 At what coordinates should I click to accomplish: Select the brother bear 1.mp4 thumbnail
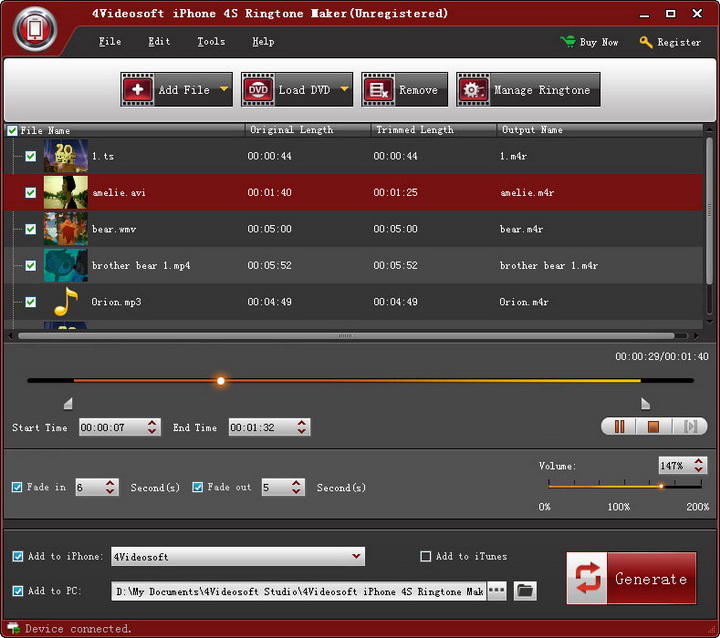[x=66, y=265]
